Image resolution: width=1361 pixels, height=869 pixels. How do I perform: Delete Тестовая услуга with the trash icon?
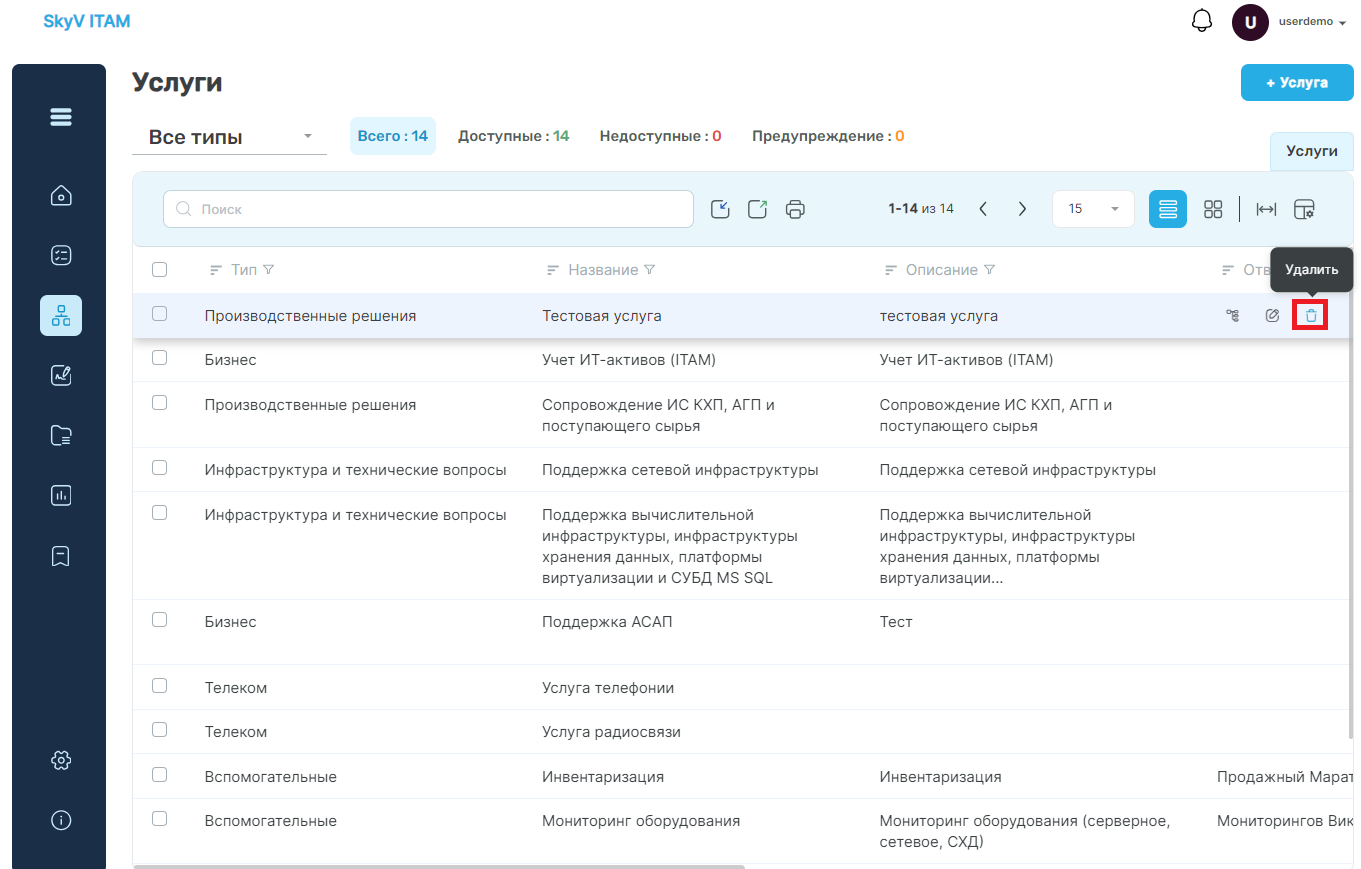1311,316
